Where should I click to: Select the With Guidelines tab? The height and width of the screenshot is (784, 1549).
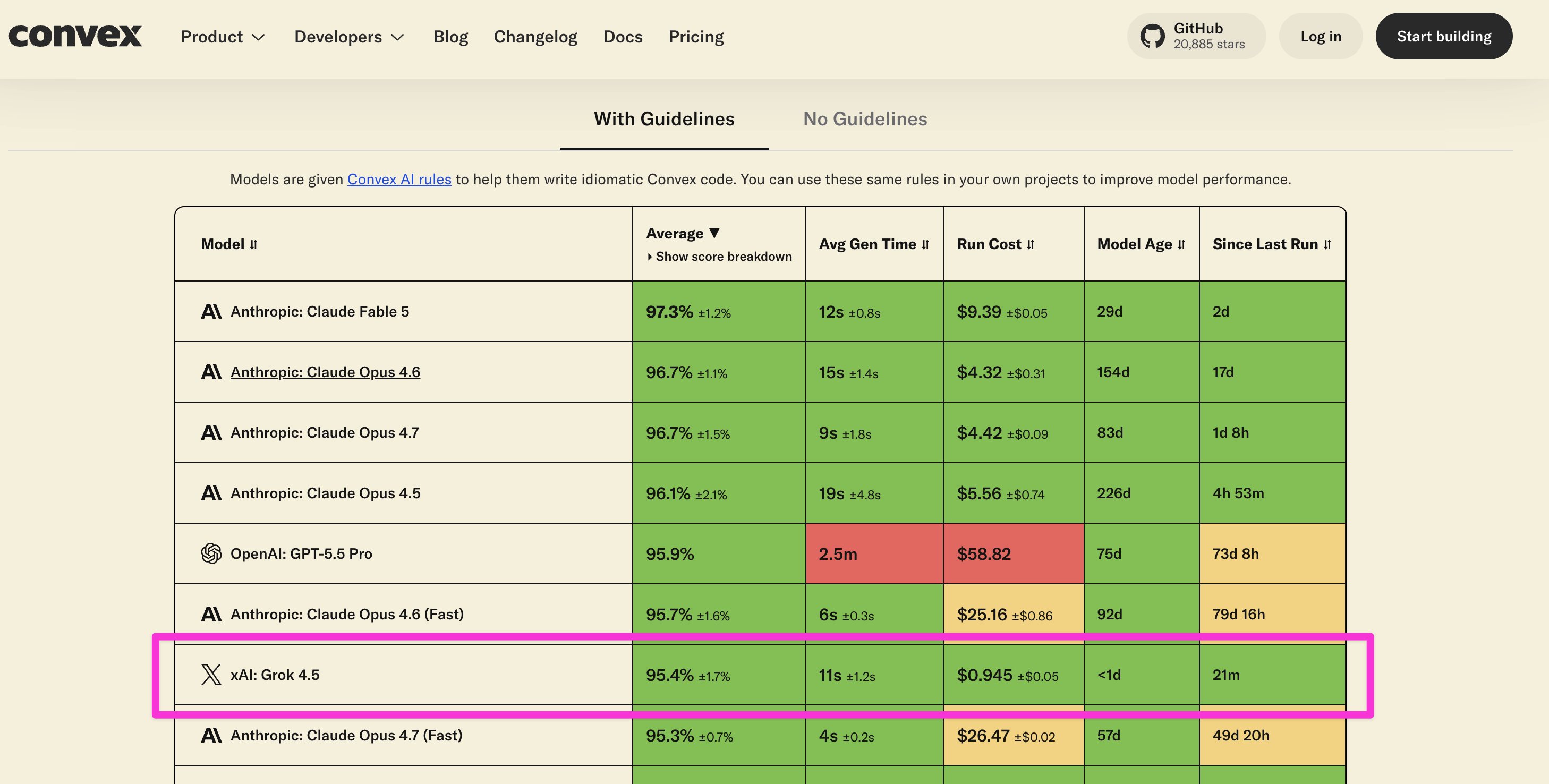[x=665, y=119]
